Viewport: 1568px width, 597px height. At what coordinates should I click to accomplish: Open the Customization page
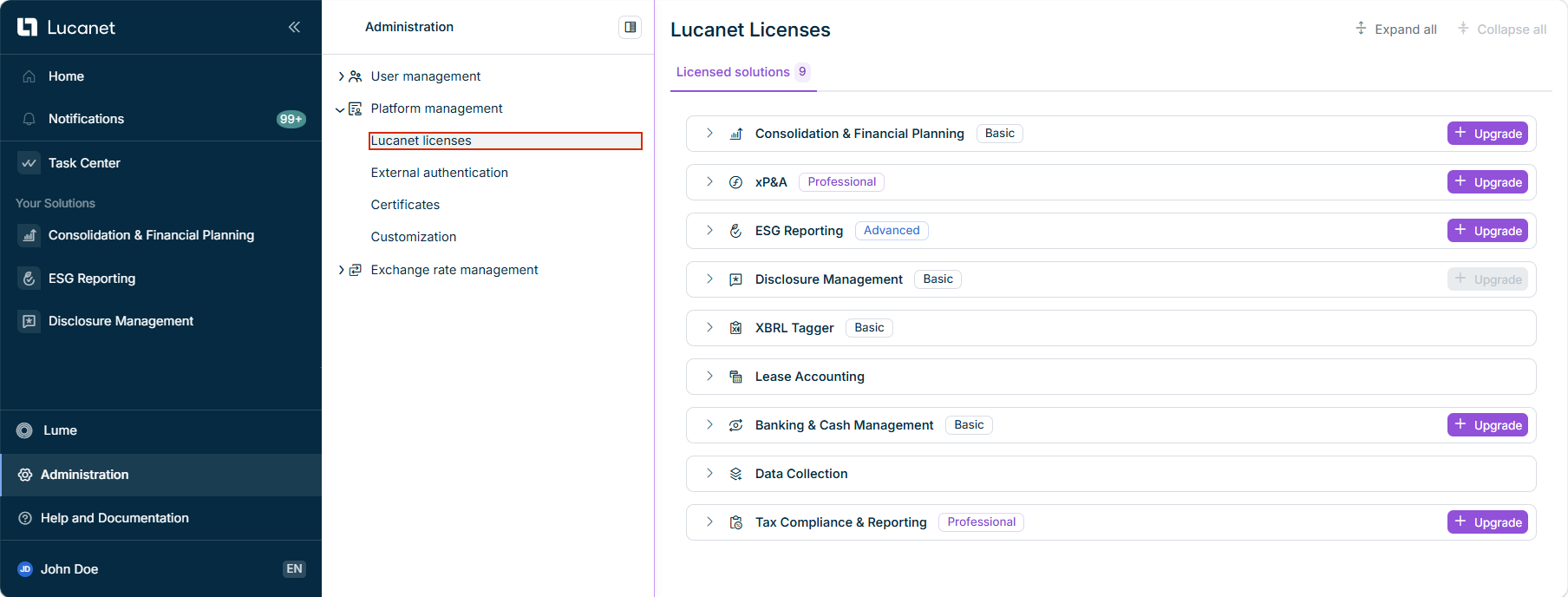point(413,237)
